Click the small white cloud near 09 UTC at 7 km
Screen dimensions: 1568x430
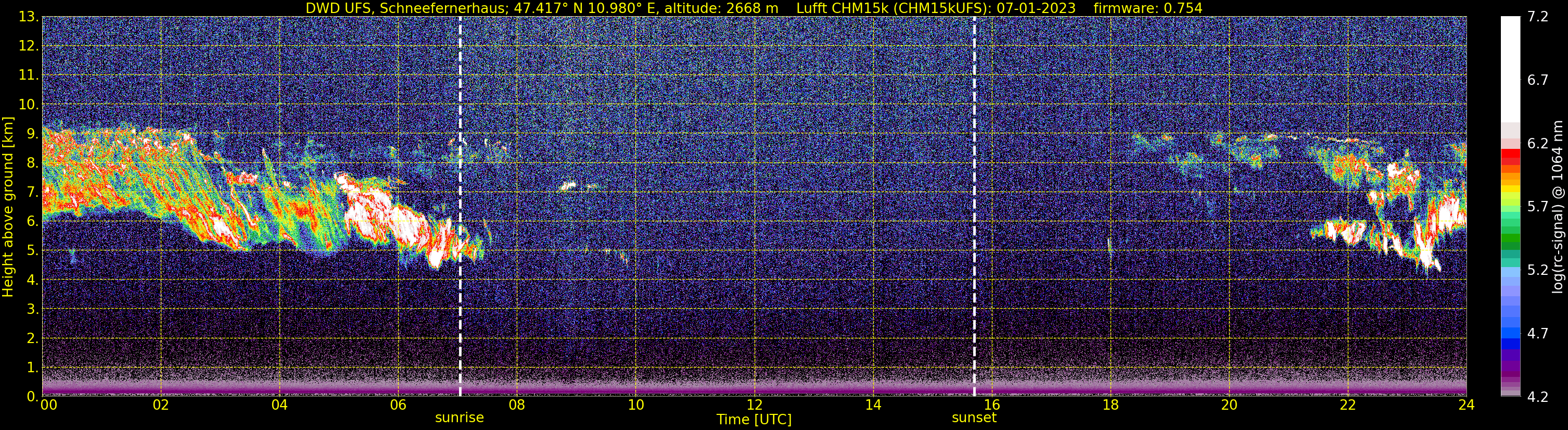(x=567, y=186)
